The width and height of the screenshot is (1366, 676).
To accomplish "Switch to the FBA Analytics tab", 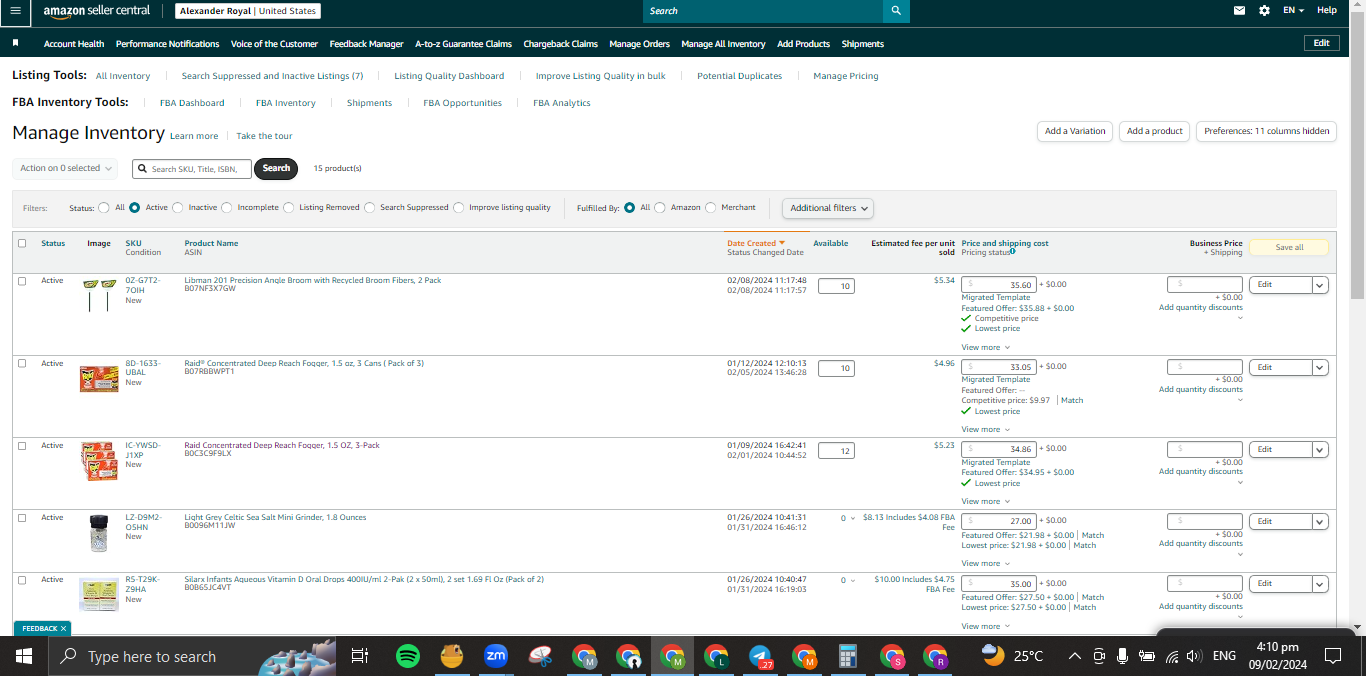I will (562, 103).
